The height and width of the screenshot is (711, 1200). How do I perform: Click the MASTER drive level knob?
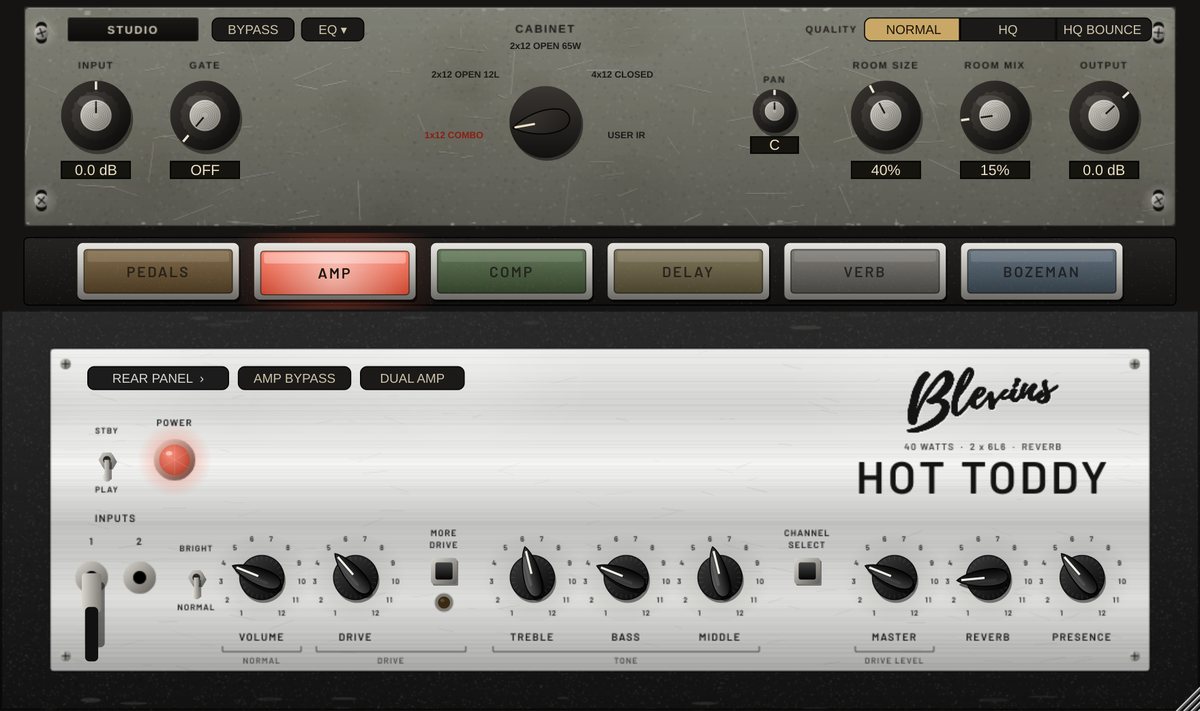[x=894, y=577]
